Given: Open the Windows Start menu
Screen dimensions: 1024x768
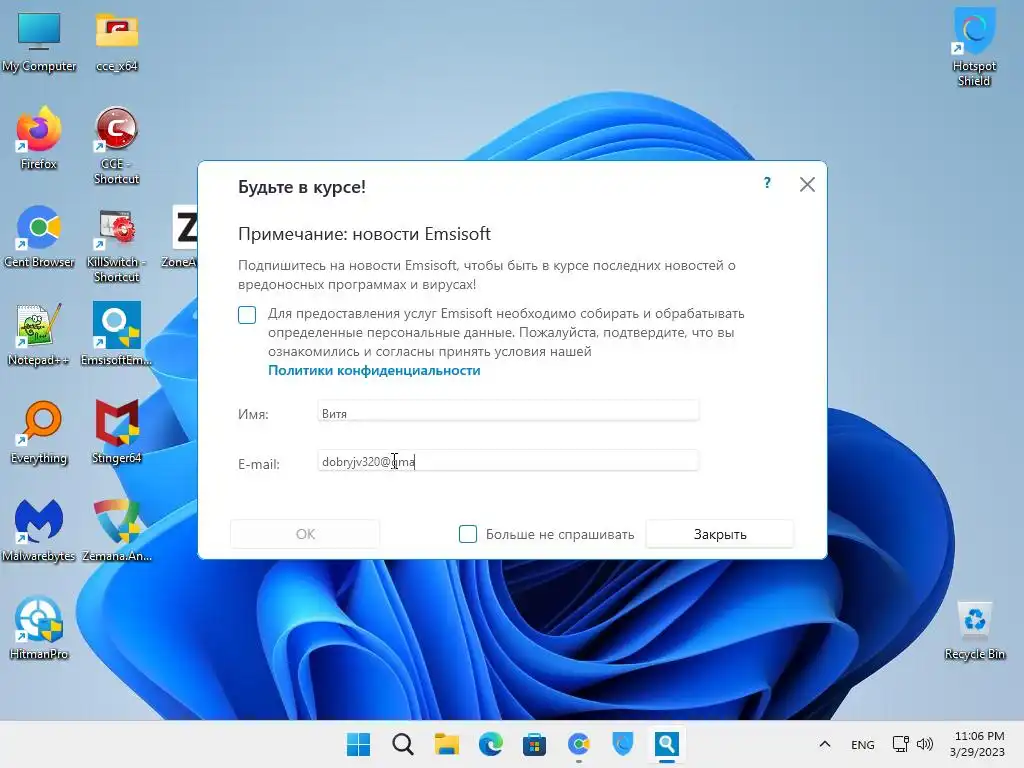Looking at the screenshot, I should coord(358,744).
